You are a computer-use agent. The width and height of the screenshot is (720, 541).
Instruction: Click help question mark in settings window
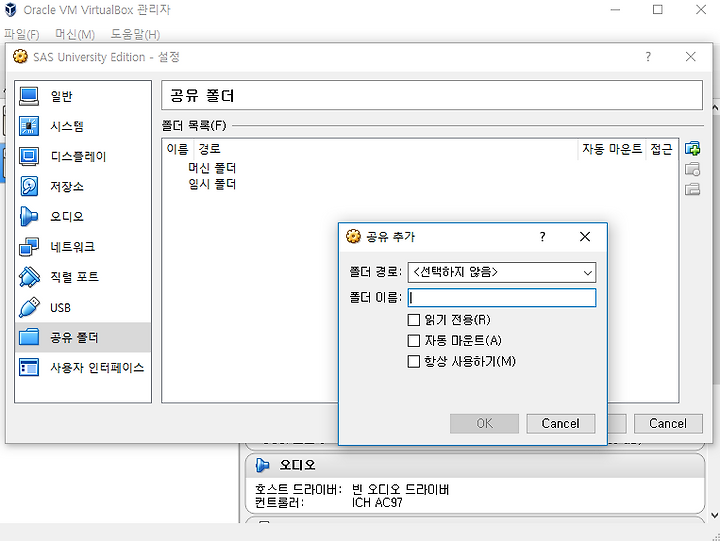648,56
